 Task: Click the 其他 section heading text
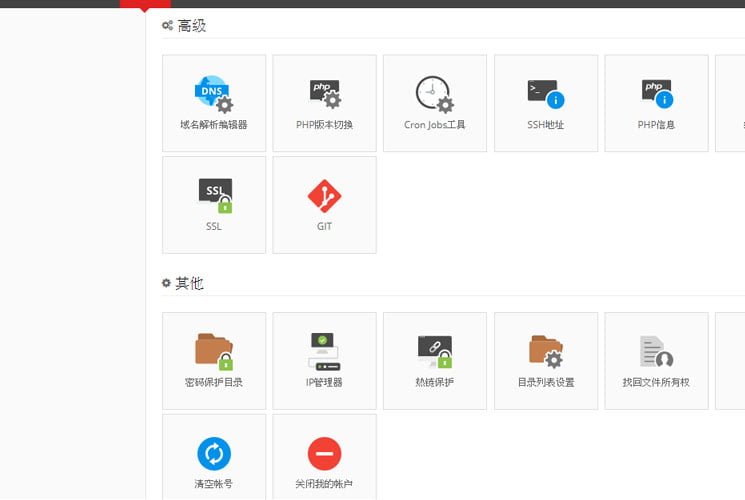(190, 284)
